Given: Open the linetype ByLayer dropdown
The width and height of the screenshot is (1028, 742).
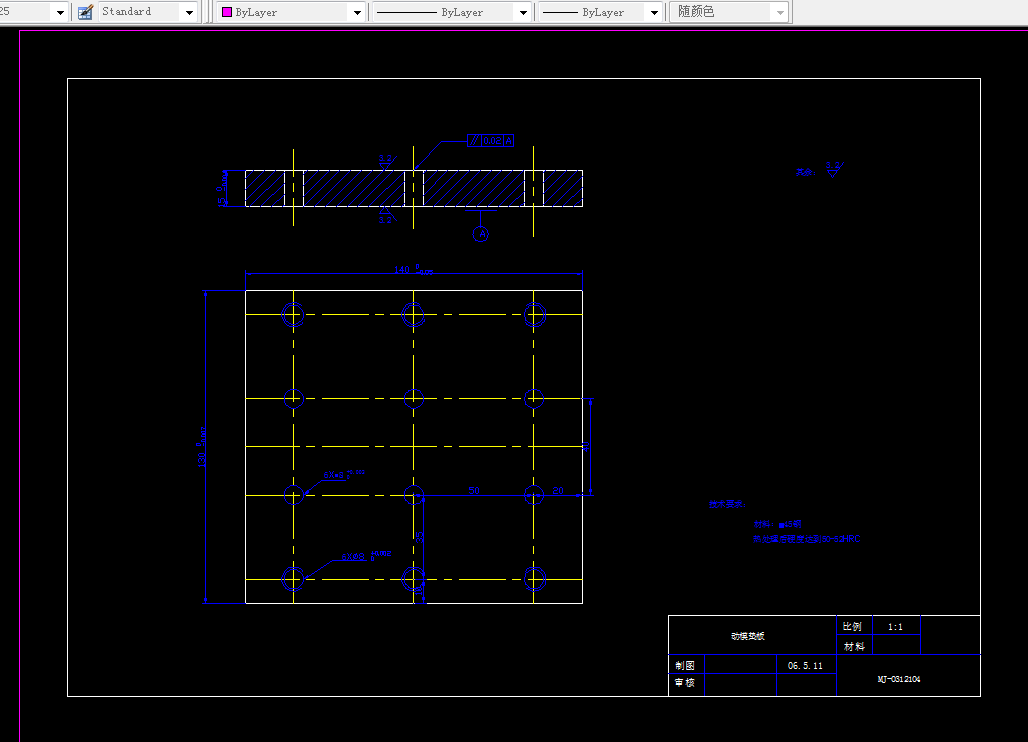Looking at the screenshot, I should click(x=523, y=12).
